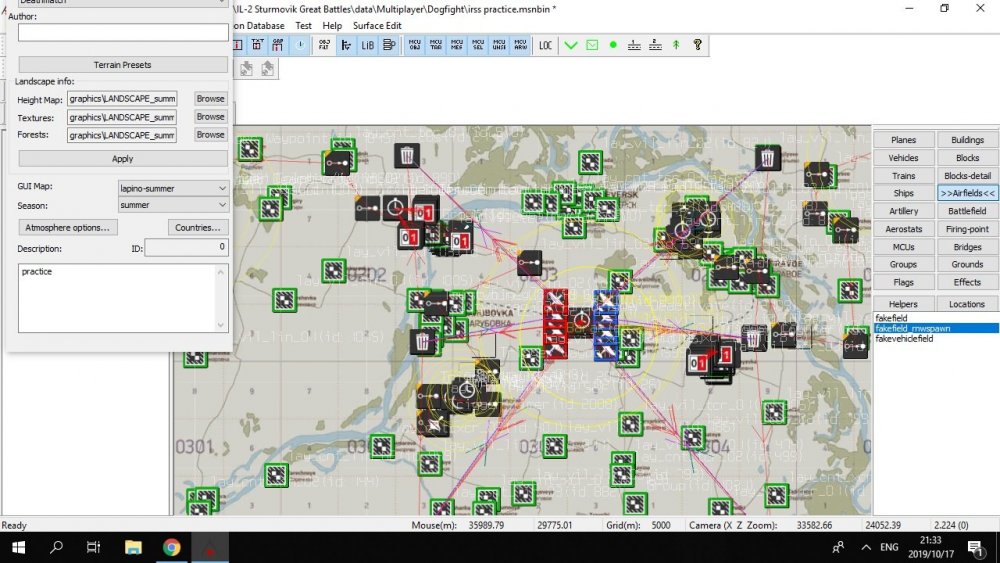Open the GUI Map dropdown

(173, 187)
